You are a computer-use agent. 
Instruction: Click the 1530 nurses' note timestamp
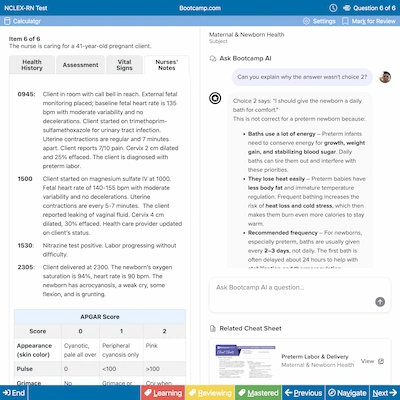(26, 246)
